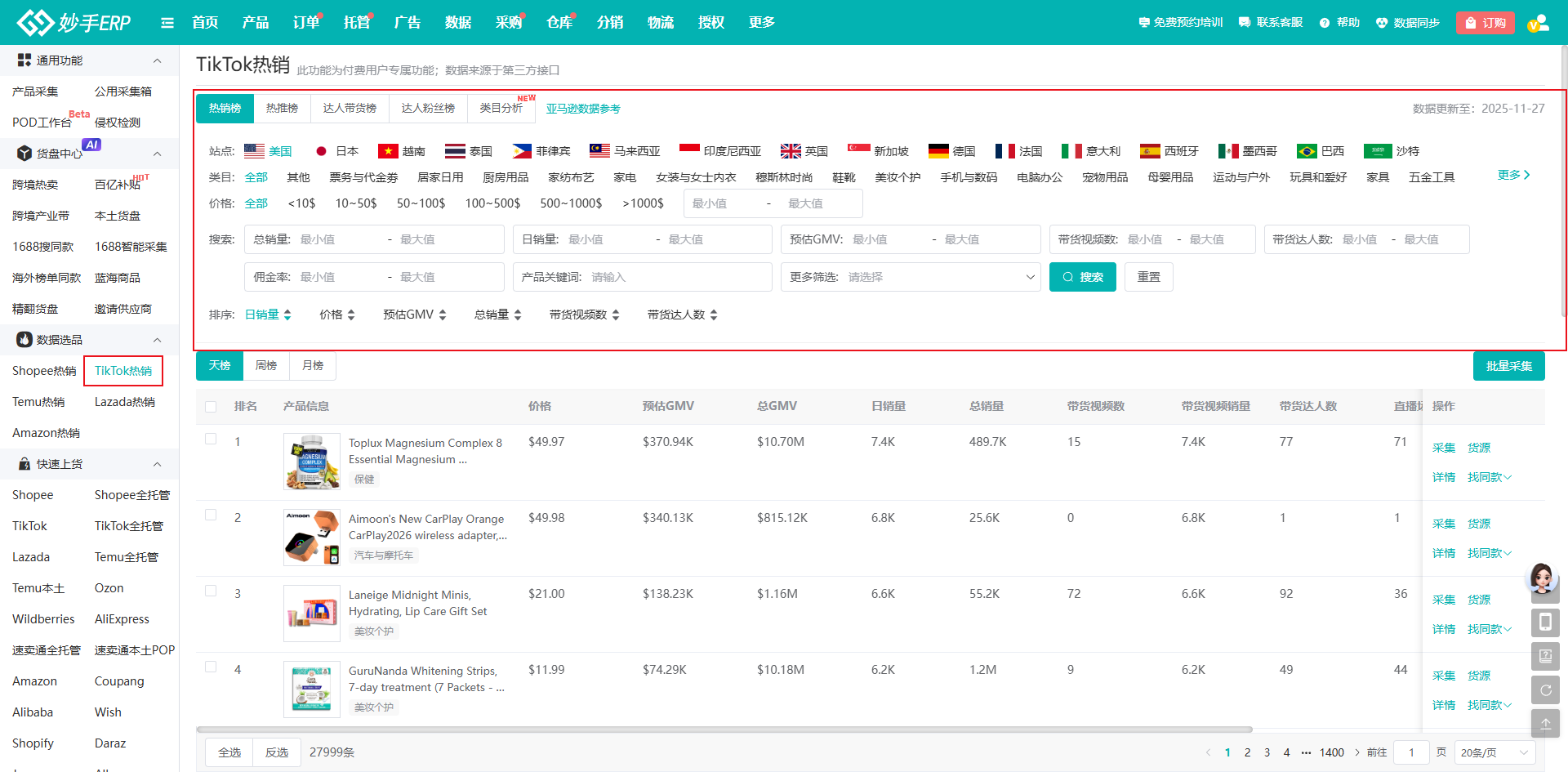Click the user avatar icon

coord(1538,23)
